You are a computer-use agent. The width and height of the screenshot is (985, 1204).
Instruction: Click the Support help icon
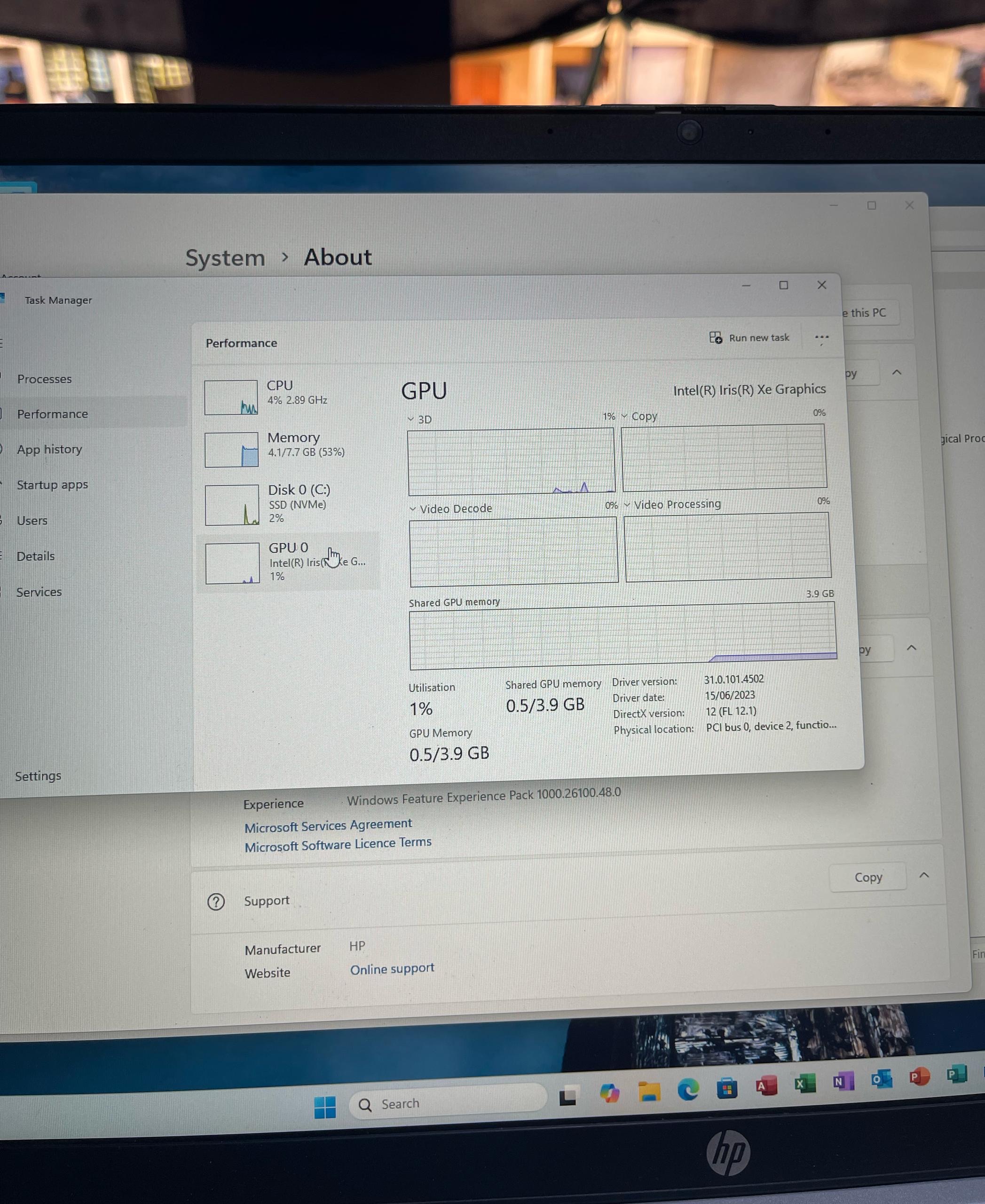point(216,902)
